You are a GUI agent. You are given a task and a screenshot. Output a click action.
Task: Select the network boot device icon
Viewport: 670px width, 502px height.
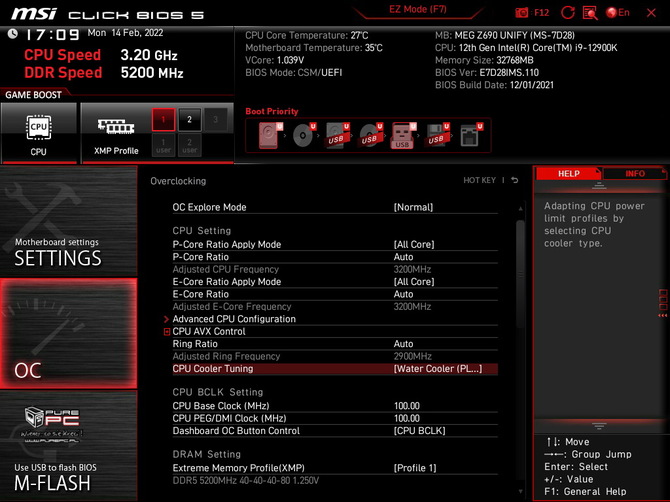[x=471, y=135]
